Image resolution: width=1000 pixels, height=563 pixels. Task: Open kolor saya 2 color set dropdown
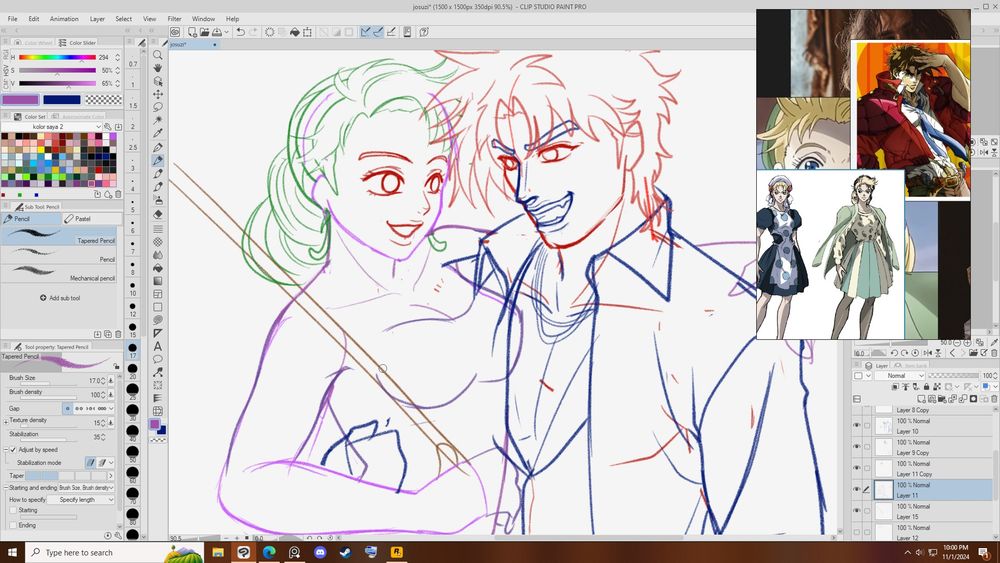point(52,127)
